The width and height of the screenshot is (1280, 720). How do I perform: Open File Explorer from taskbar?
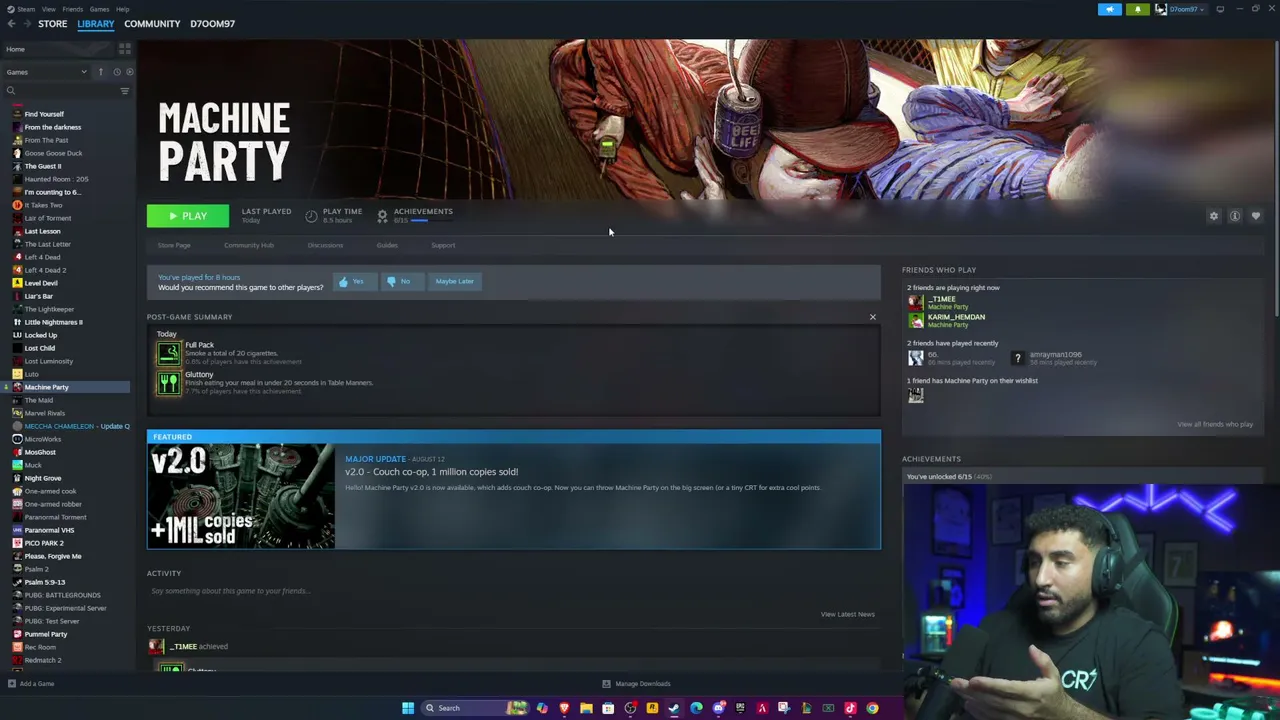[x=586, y=708]
